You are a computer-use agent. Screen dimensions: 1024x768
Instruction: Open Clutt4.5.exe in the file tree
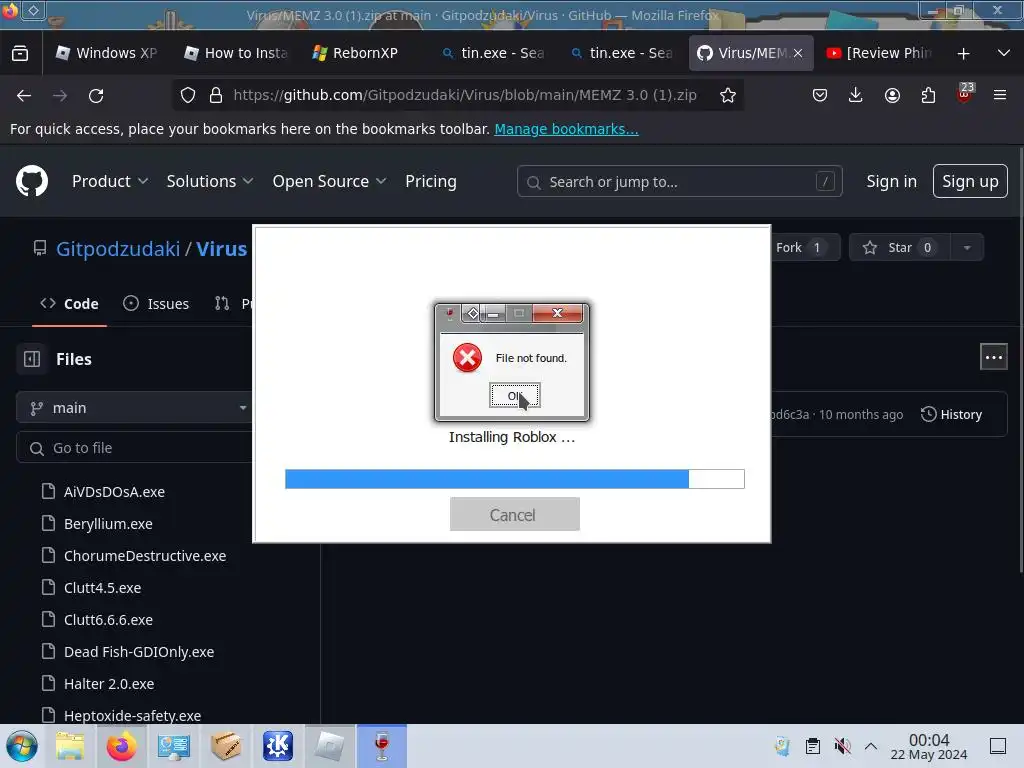click(x=103, y=588)
